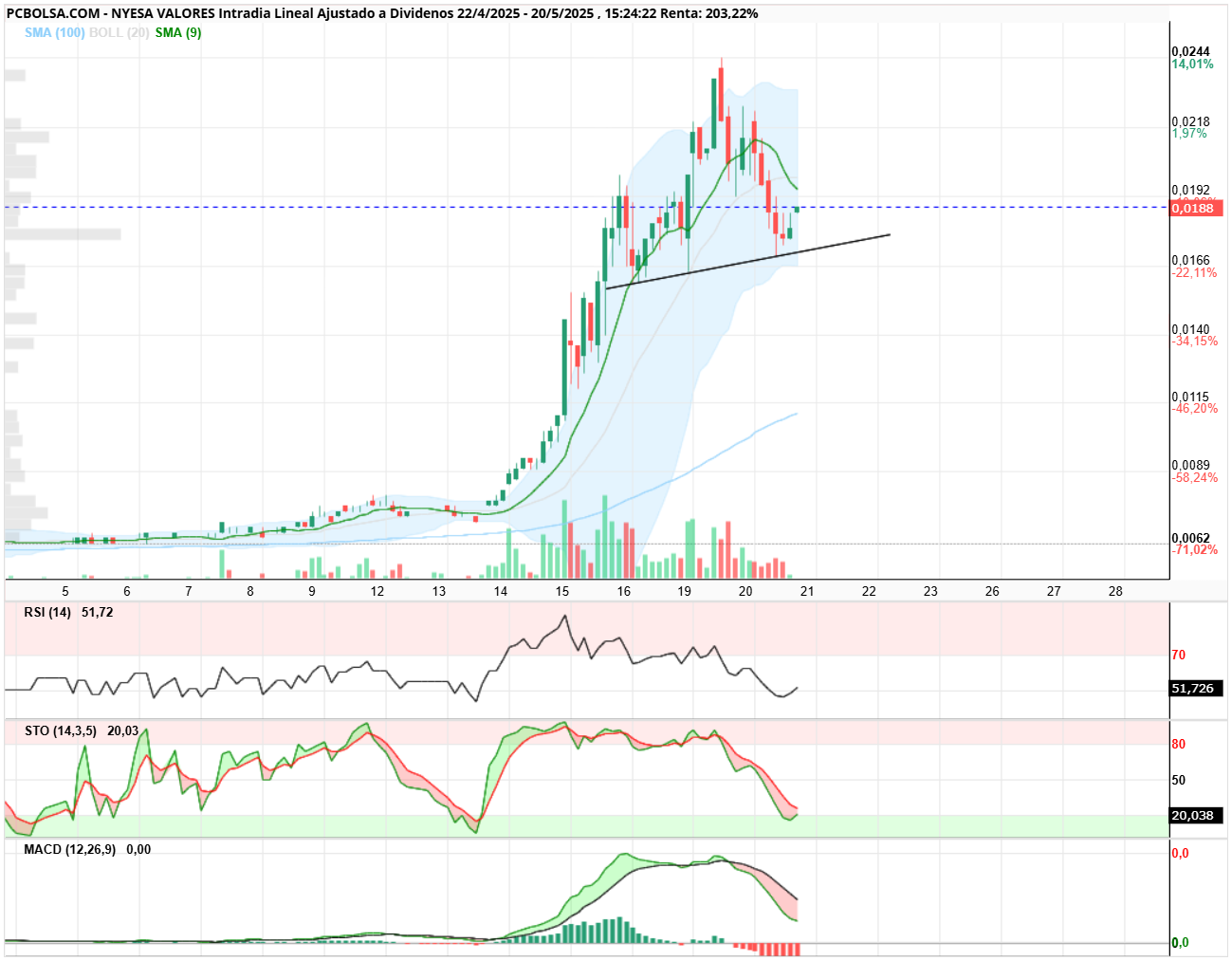Click date 26 on the time axis
The height and width of the screenshot is (961, 1232).
(x=992, y=591)
